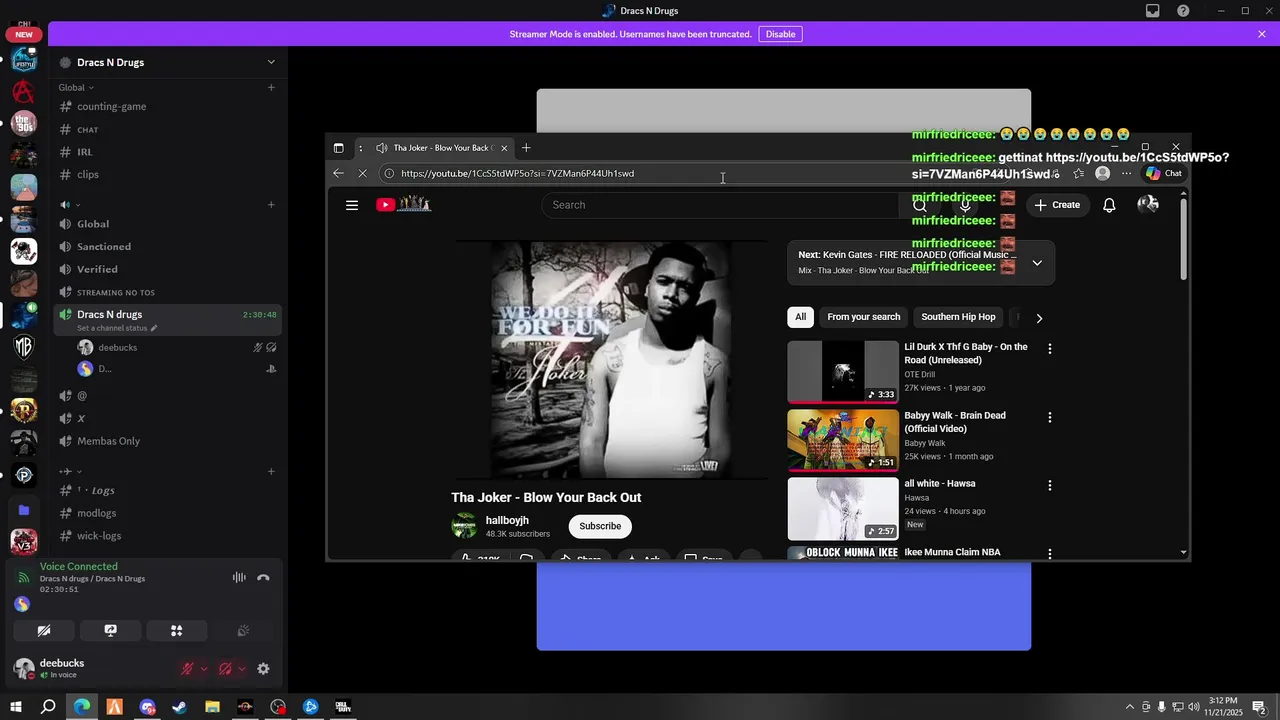Open Edge tab actions menu icon

[338, 148]
